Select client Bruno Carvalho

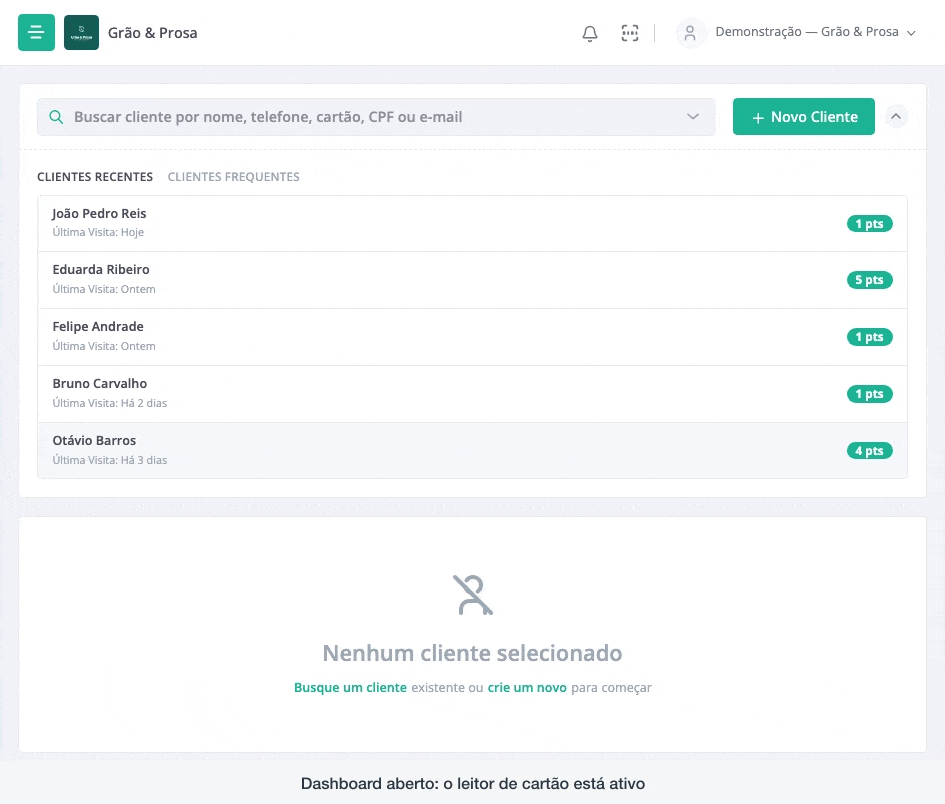(x=472, y=394)
